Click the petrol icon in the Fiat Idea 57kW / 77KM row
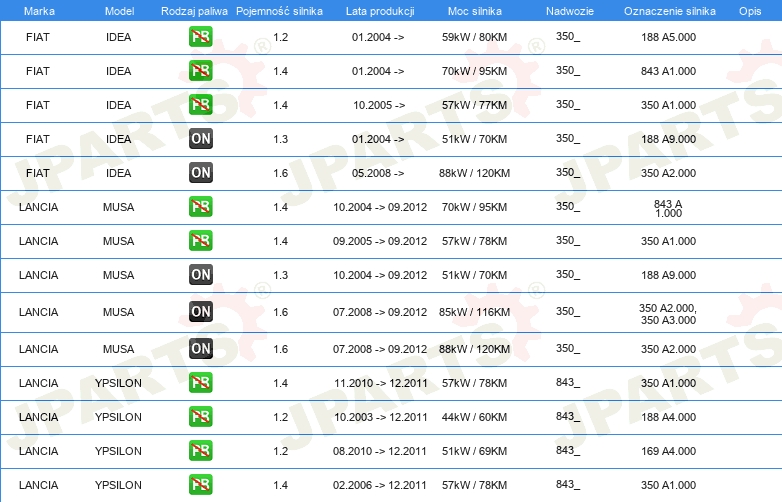The width and height of the screenshot is (782, 502). pos(200,105)
